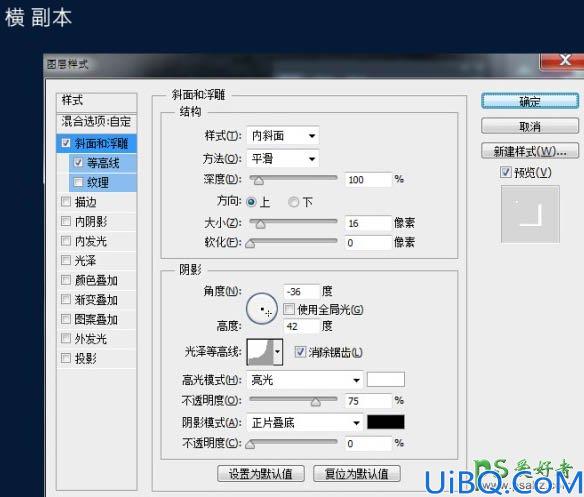
Task: Click the angle dial control
Action: [261, 308]
